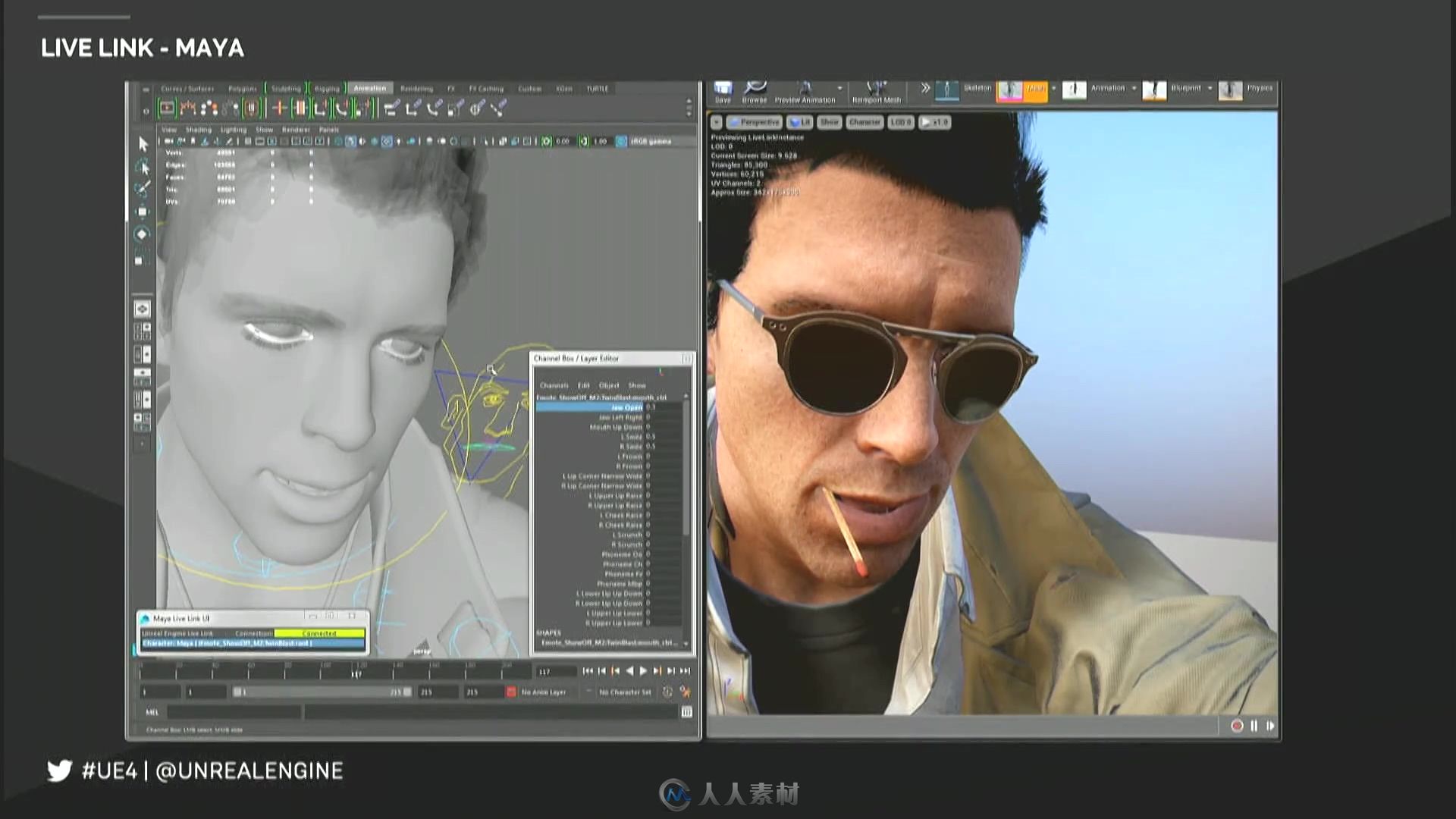Click Browse magnifier icon in Unreal toolbar
1456x819 pixels.
pyautogui.click(x=755, y=88)
